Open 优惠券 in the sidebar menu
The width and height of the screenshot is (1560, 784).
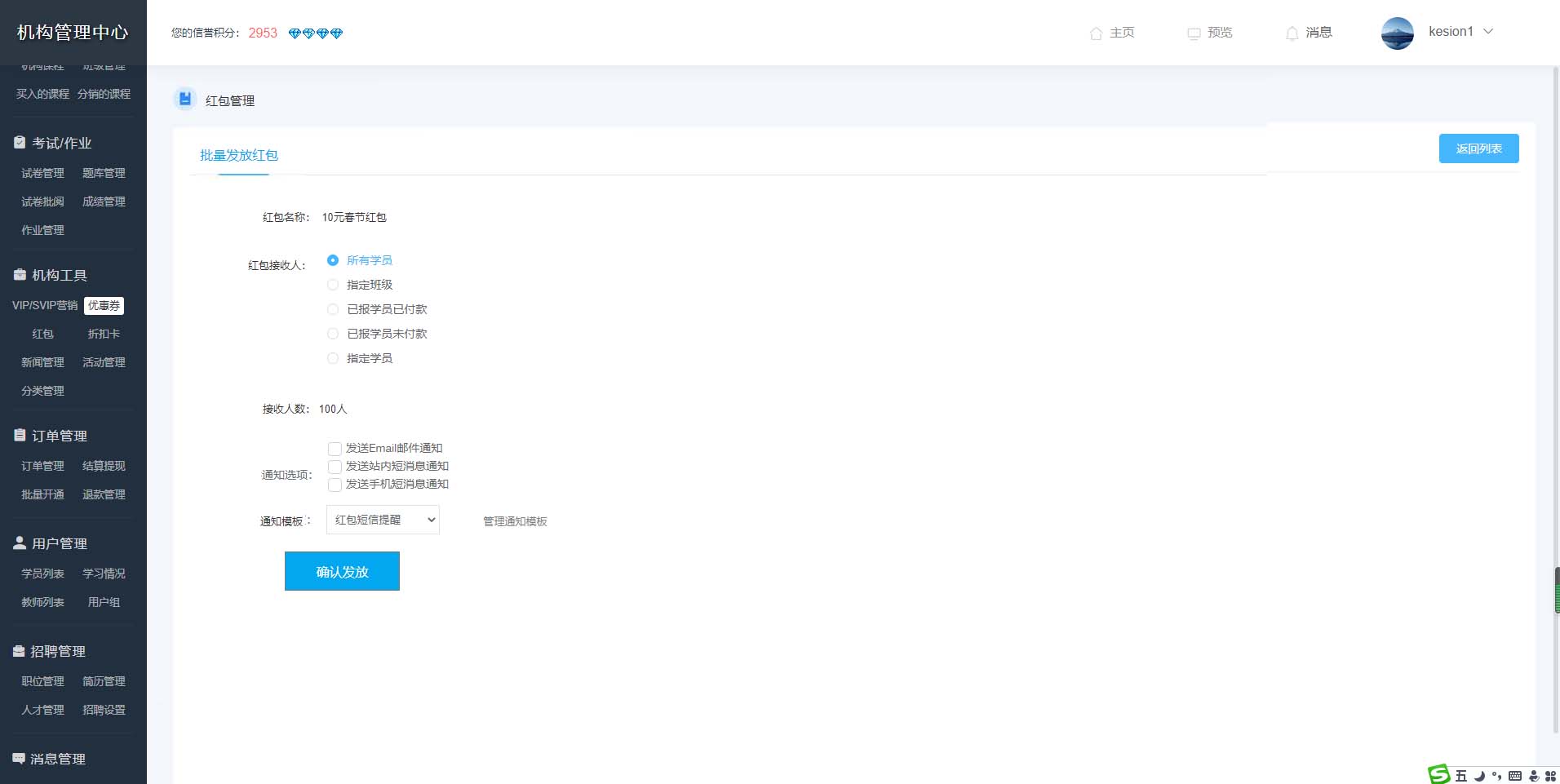(x=104, y=306)
